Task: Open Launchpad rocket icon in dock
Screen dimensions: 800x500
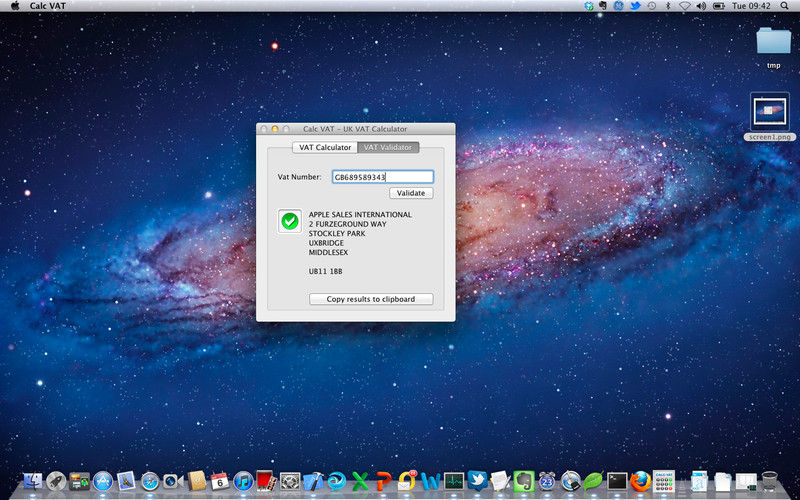Action: [56, 481]
